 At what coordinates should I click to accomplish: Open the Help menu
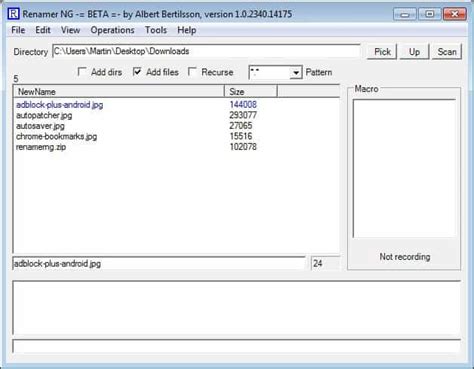pos(186,30)
